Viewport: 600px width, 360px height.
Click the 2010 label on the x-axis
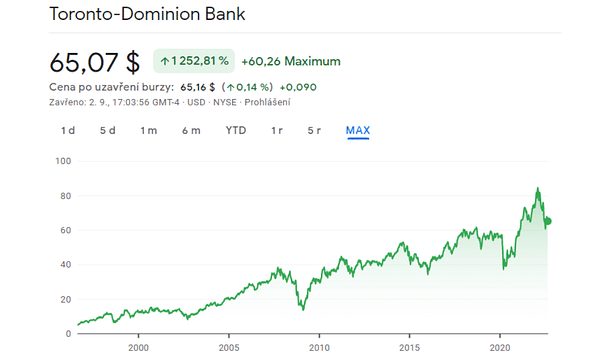pyautogui.click(x=319, y=348)
